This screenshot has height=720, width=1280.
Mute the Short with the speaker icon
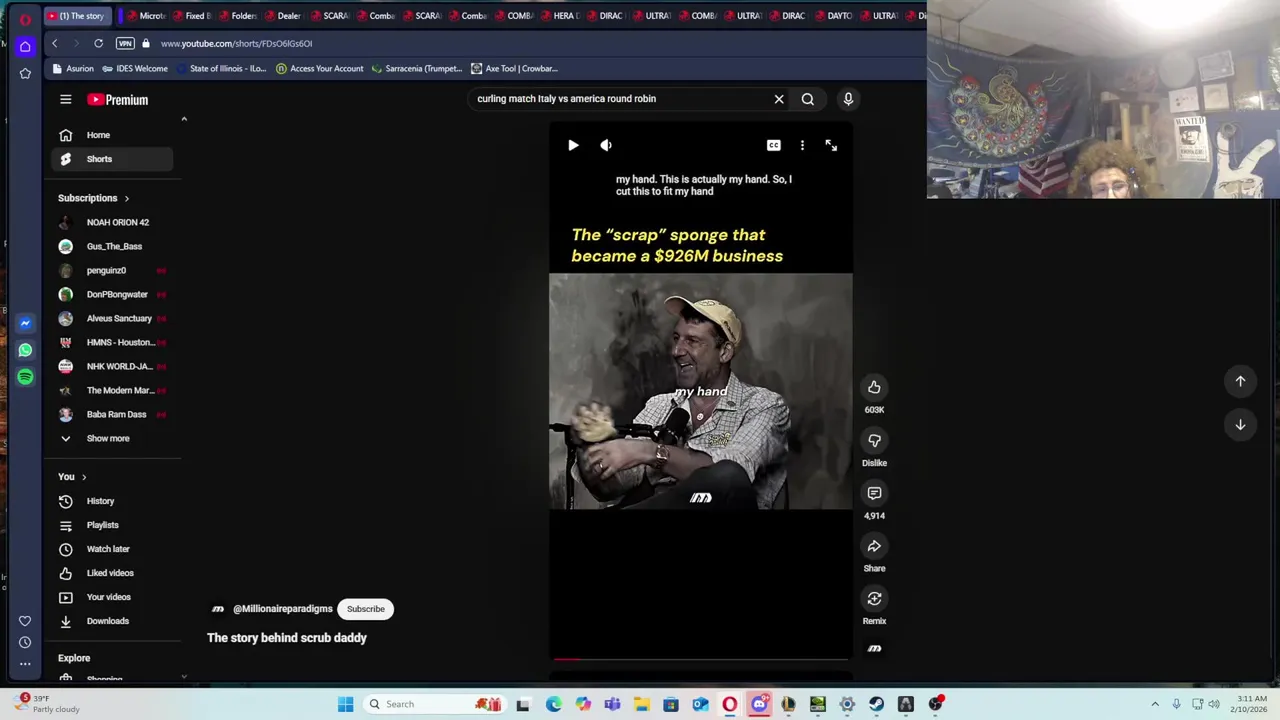[x=606, y=145]
